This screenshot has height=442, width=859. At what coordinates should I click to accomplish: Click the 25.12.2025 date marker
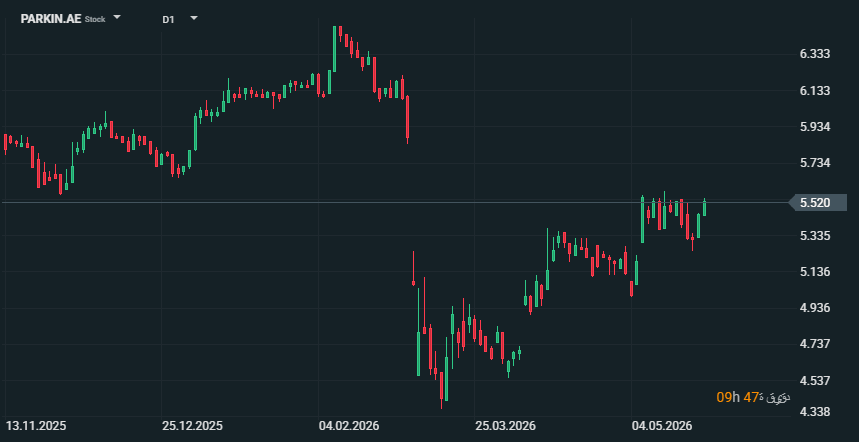(x=192, y=426)
